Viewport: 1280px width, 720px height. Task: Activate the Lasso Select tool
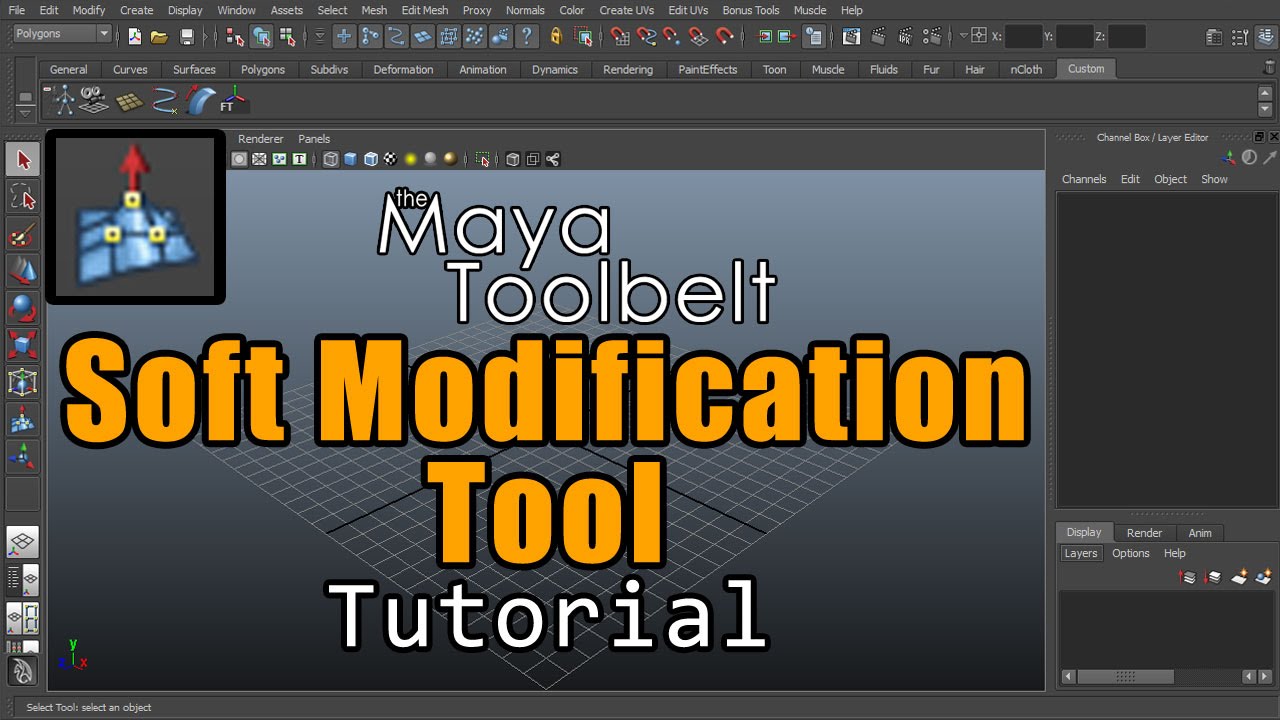23,197
